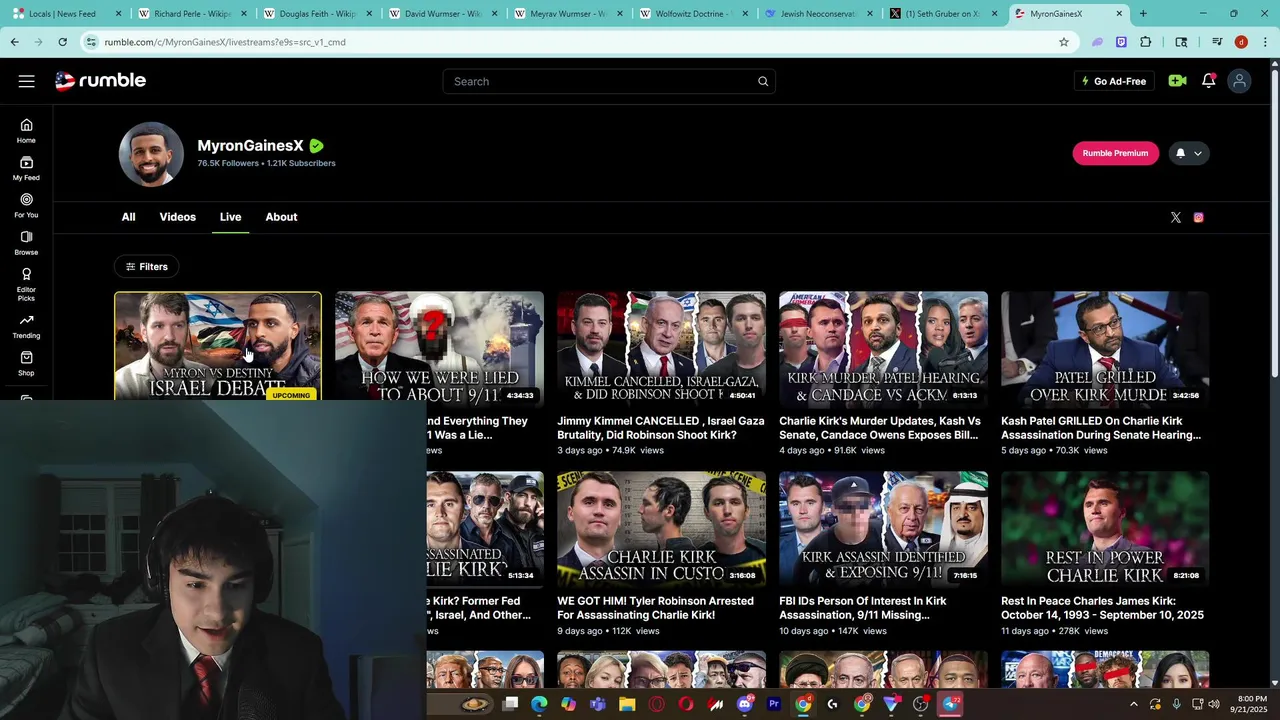This screenshot has width=1280, height=720.
Task: Open Trending in sidebar
Action: pos(26,326)
